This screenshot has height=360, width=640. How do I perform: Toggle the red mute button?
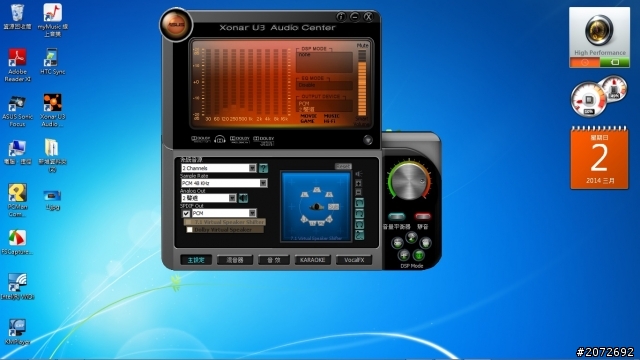click(x=423, y=216)
